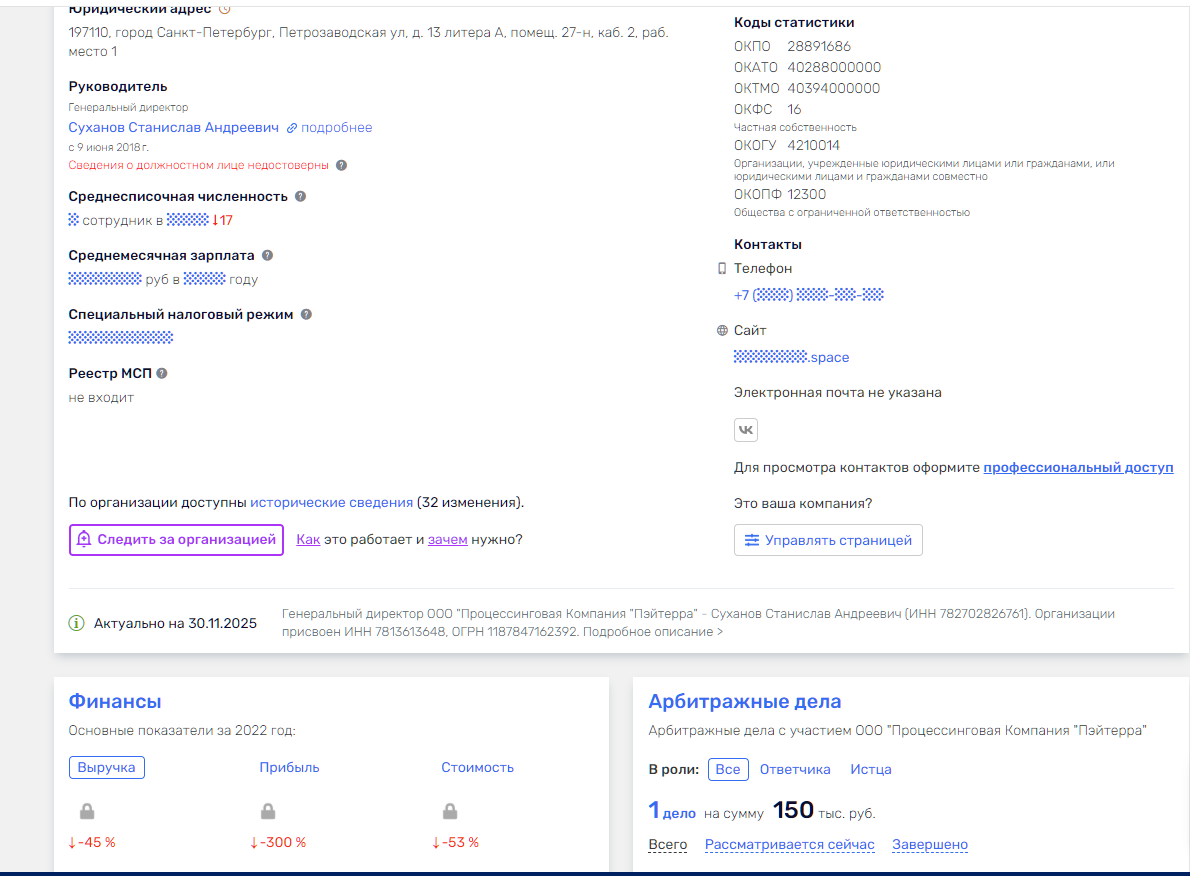Viewport: 1190px width, 876px height.
Task: Click Следить за организацией button
Action: [176, 540]
